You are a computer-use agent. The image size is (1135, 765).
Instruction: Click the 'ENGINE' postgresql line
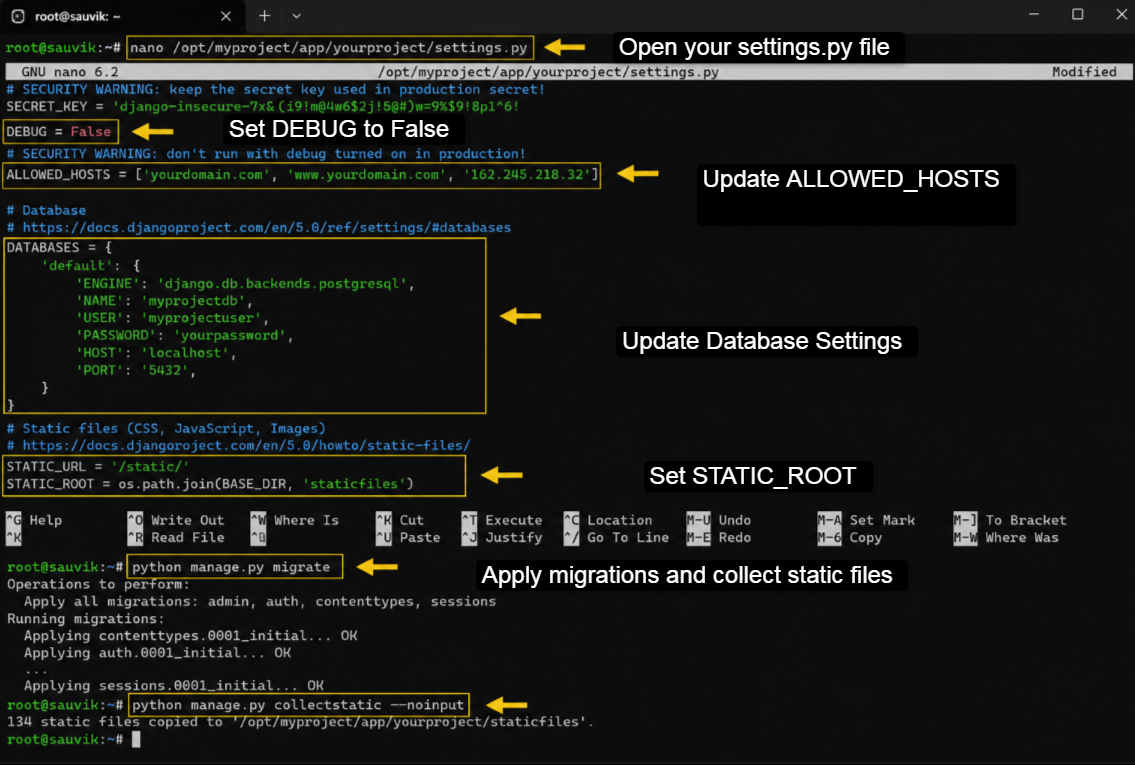(245, 284)
